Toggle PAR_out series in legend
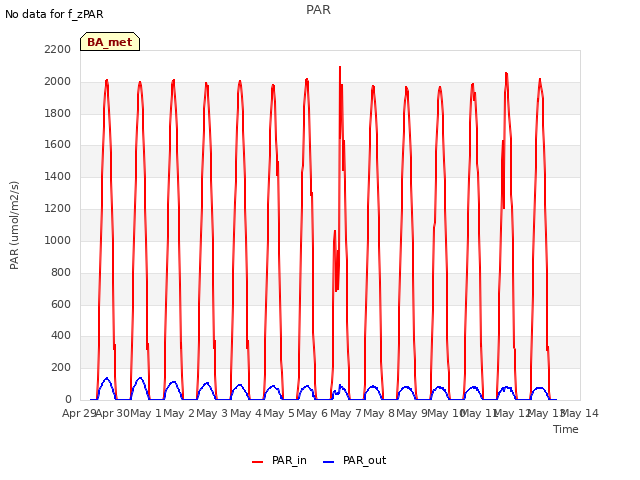 354,460
